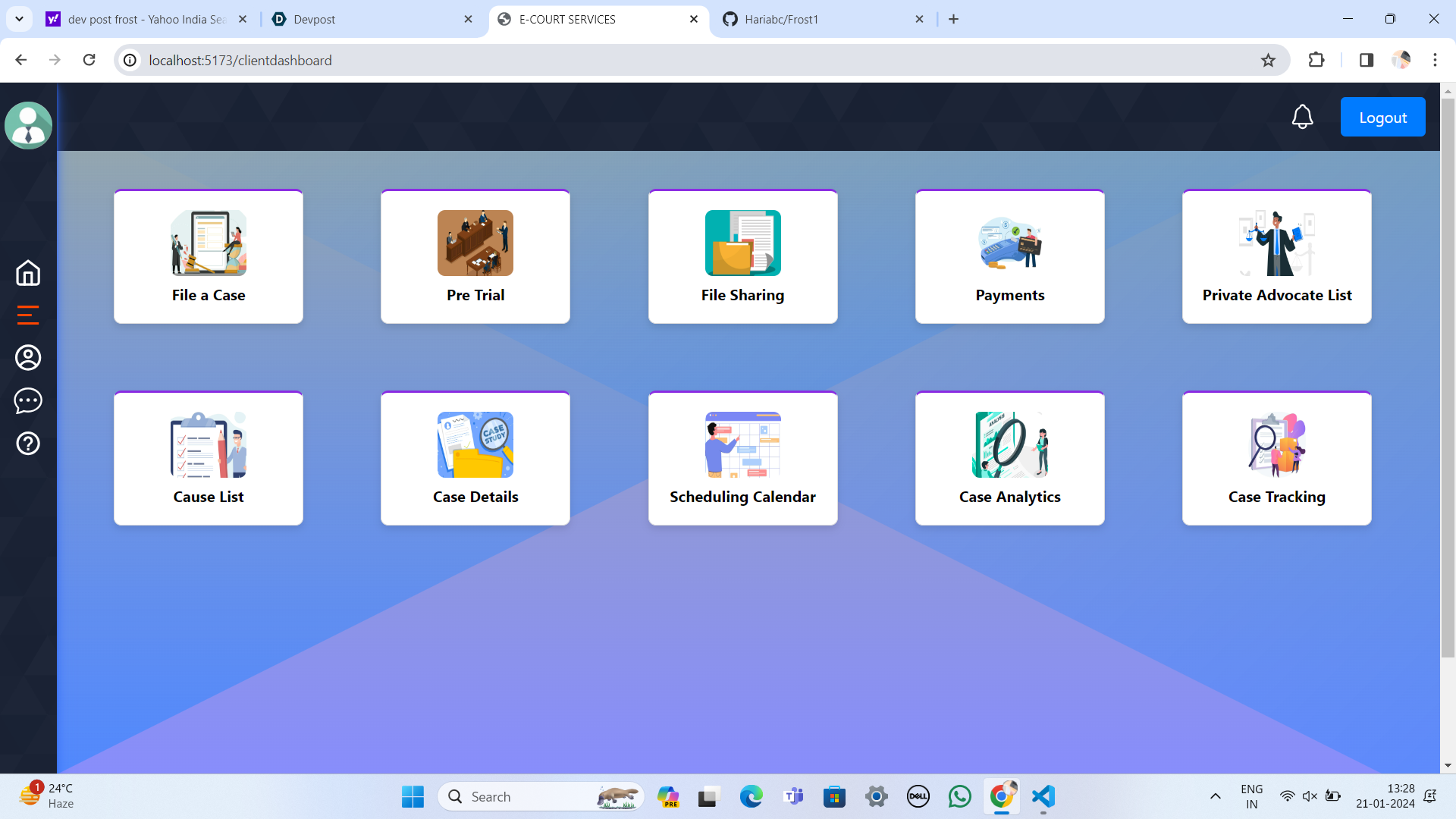
Task: Open notifications bell icon
Action: tap(1302, 118)
